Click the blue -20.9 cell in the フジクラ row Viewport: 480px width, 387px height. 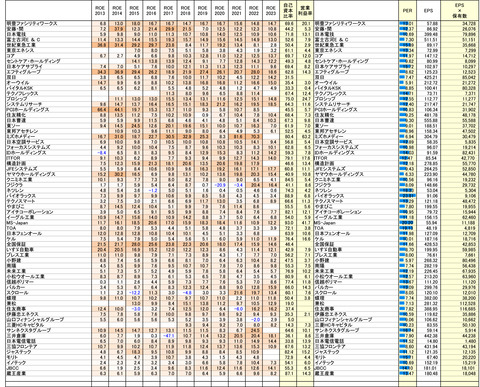pos(220,185)
